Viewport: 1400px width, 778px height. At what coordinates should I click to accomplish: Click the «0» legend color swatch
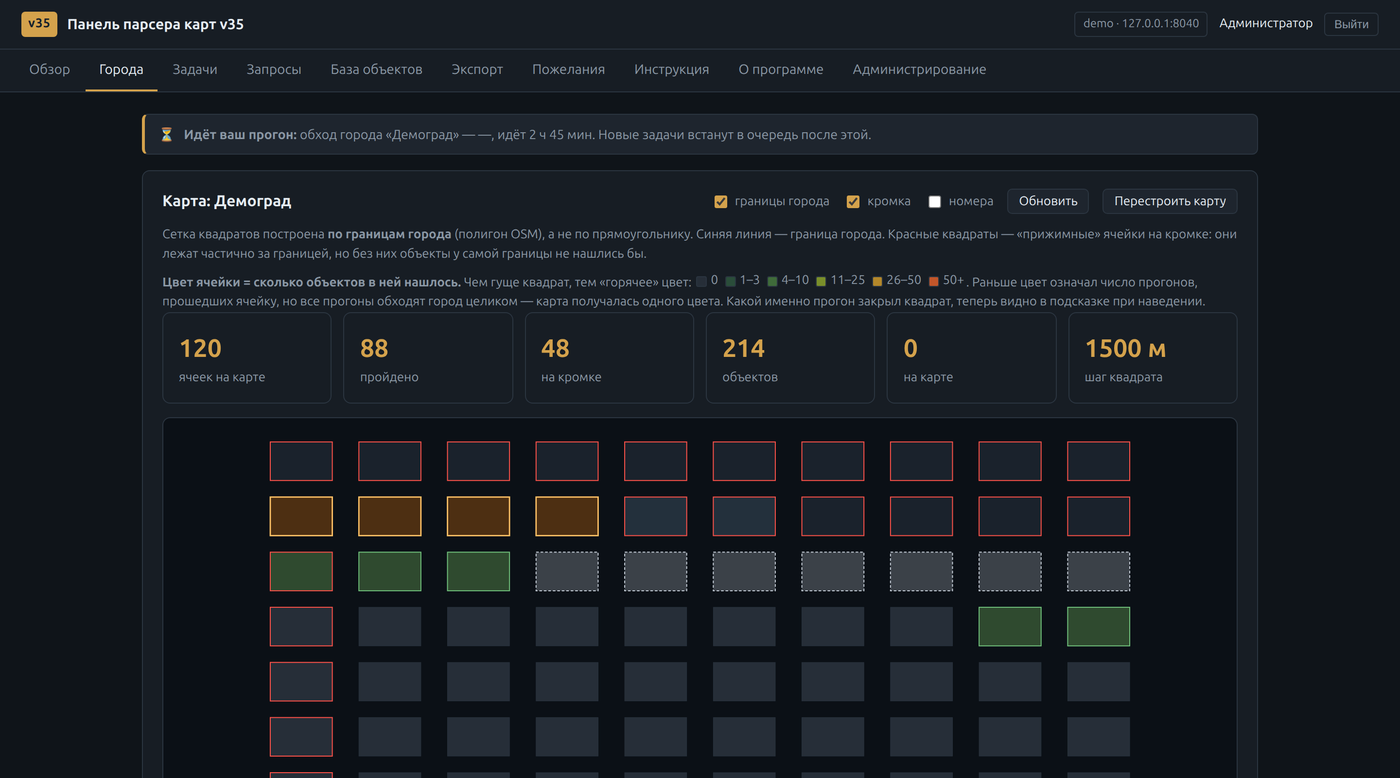[701, 281]
